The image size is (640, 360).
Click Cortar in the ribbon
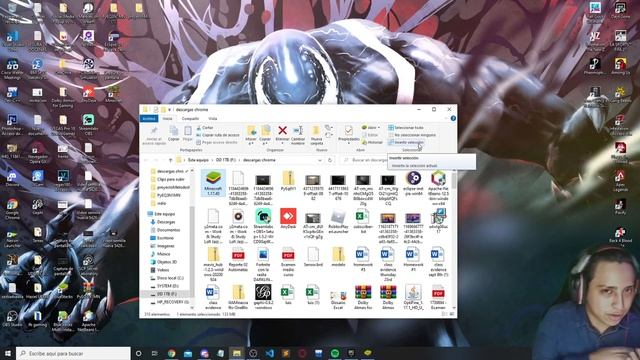point(205,128)
